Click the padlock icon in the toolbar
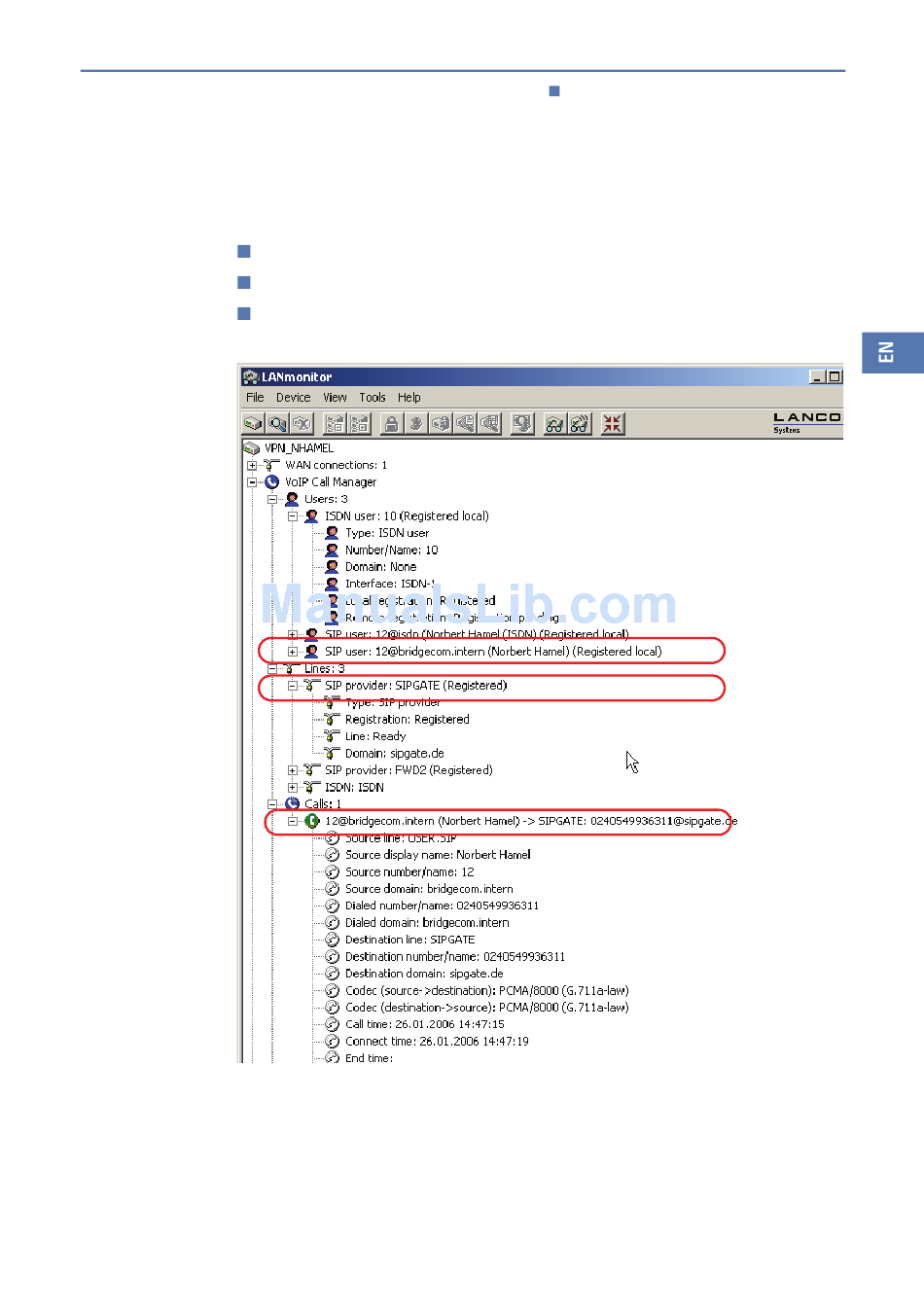Screen dimensions: 924x1314 tap(391, 424)
